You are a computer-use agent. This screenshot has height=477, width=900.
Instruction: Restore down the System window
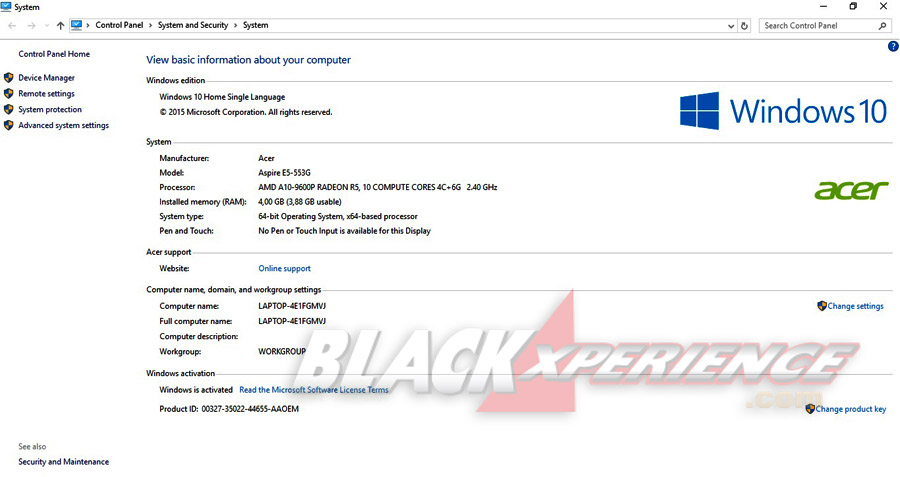pos(854,6)
